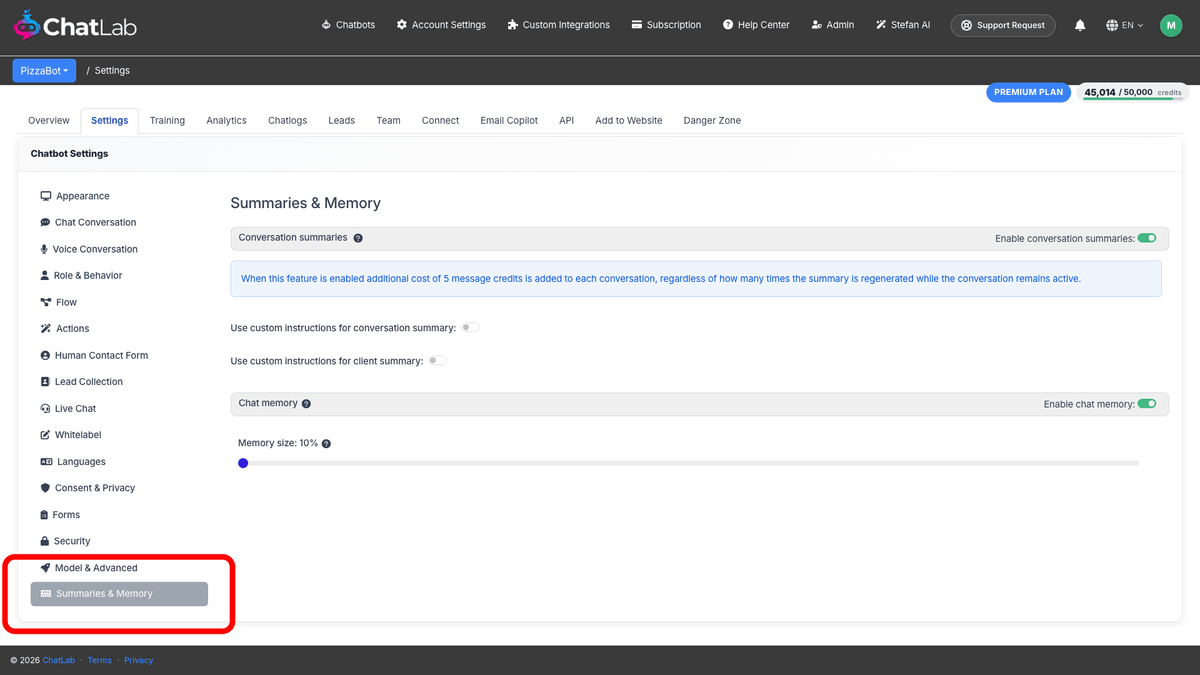The width and height of the screenshot is (1200, 675).
Task: Click the Security lock icon
Action: (44, 541)
